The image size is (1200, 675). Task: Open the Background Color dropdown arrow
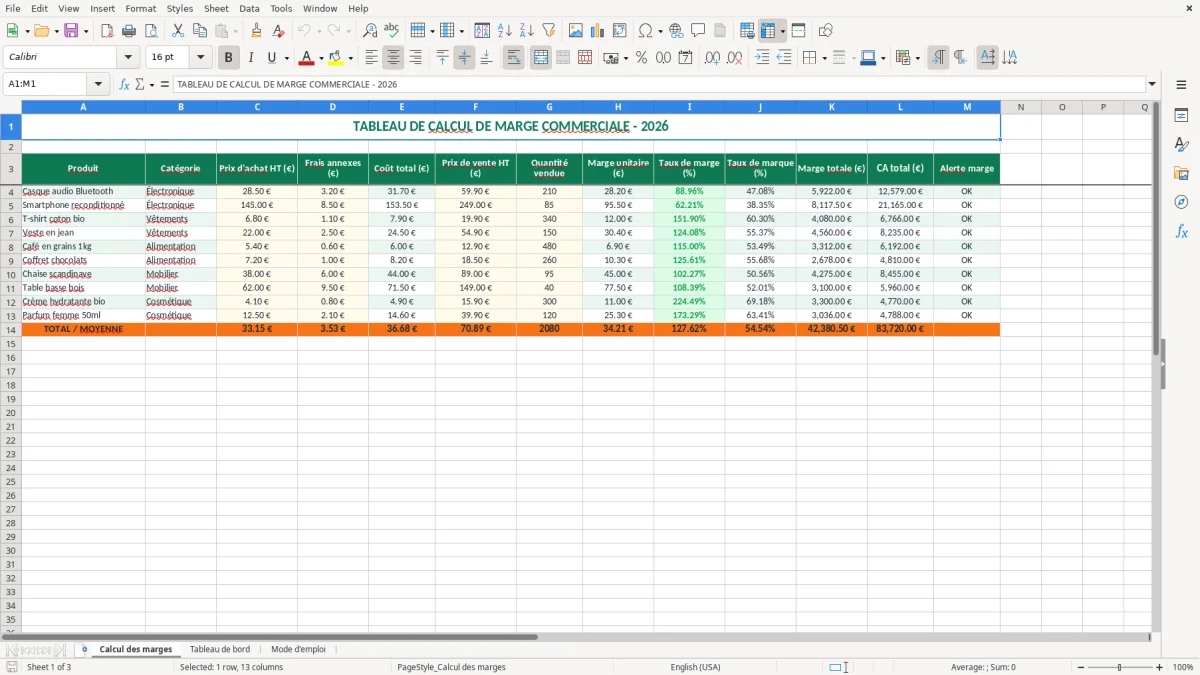point(350,58)
